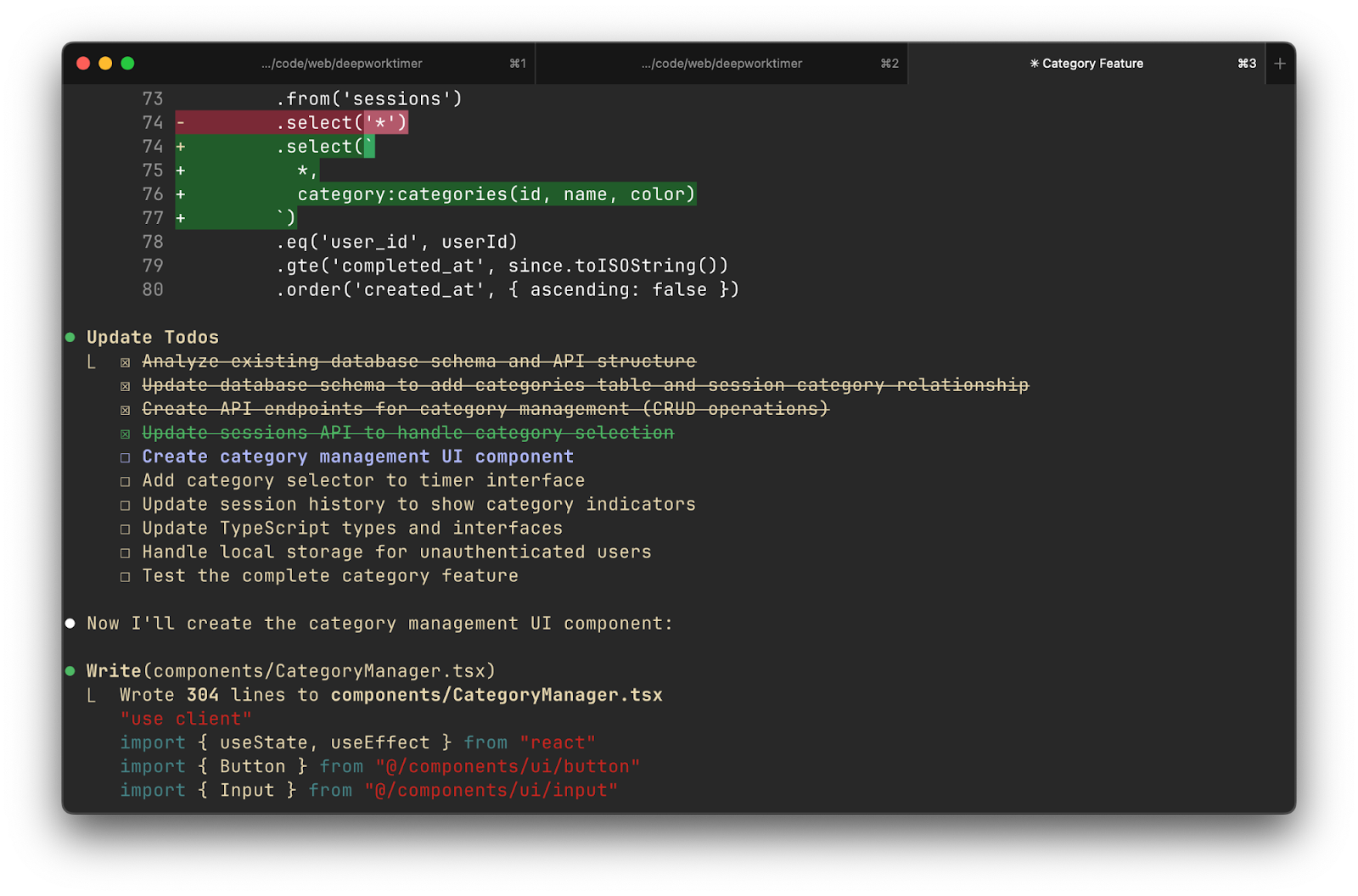Click the checked box for Create API endpoints todo
Image resolution: width=1358 pixels, height=896 pixels.
[126, 410]
